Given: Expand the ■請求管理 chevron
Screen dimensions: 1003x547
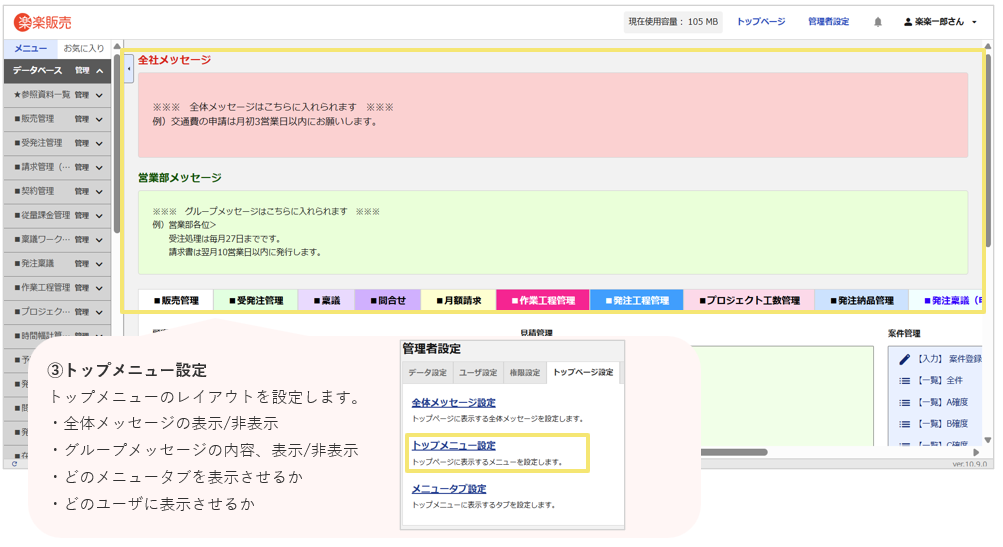Looking at the screenshot, I should click(99, 168).
